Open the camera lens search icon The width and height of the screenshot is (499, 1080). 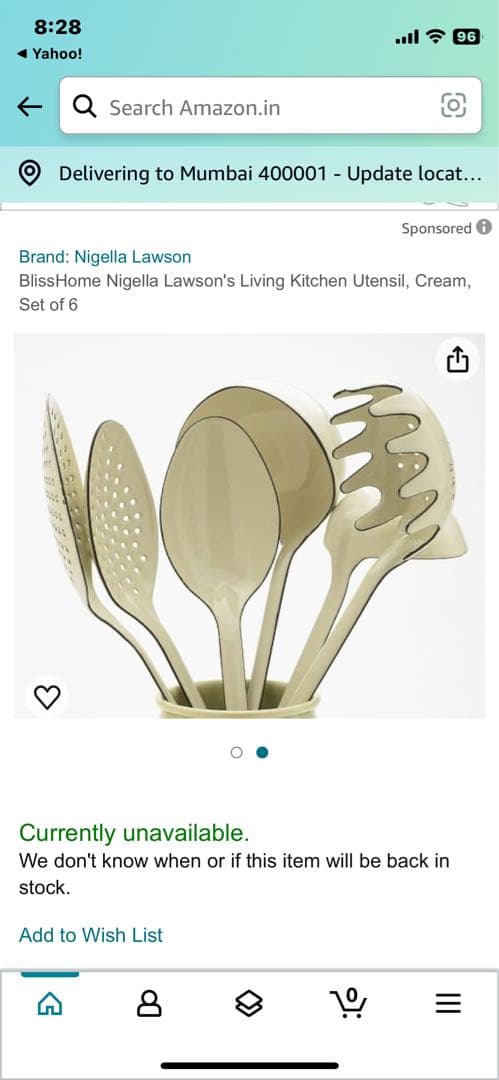[453, 105]
